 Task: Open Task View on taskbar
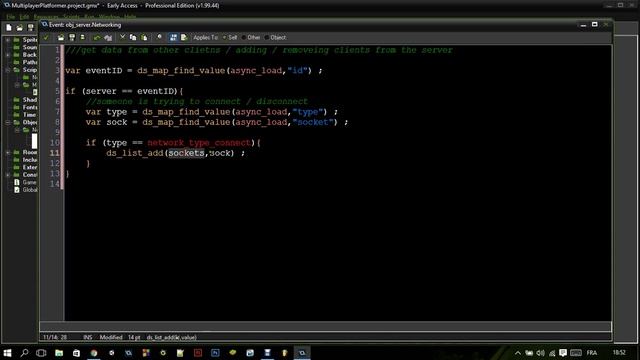coord(41,353)
